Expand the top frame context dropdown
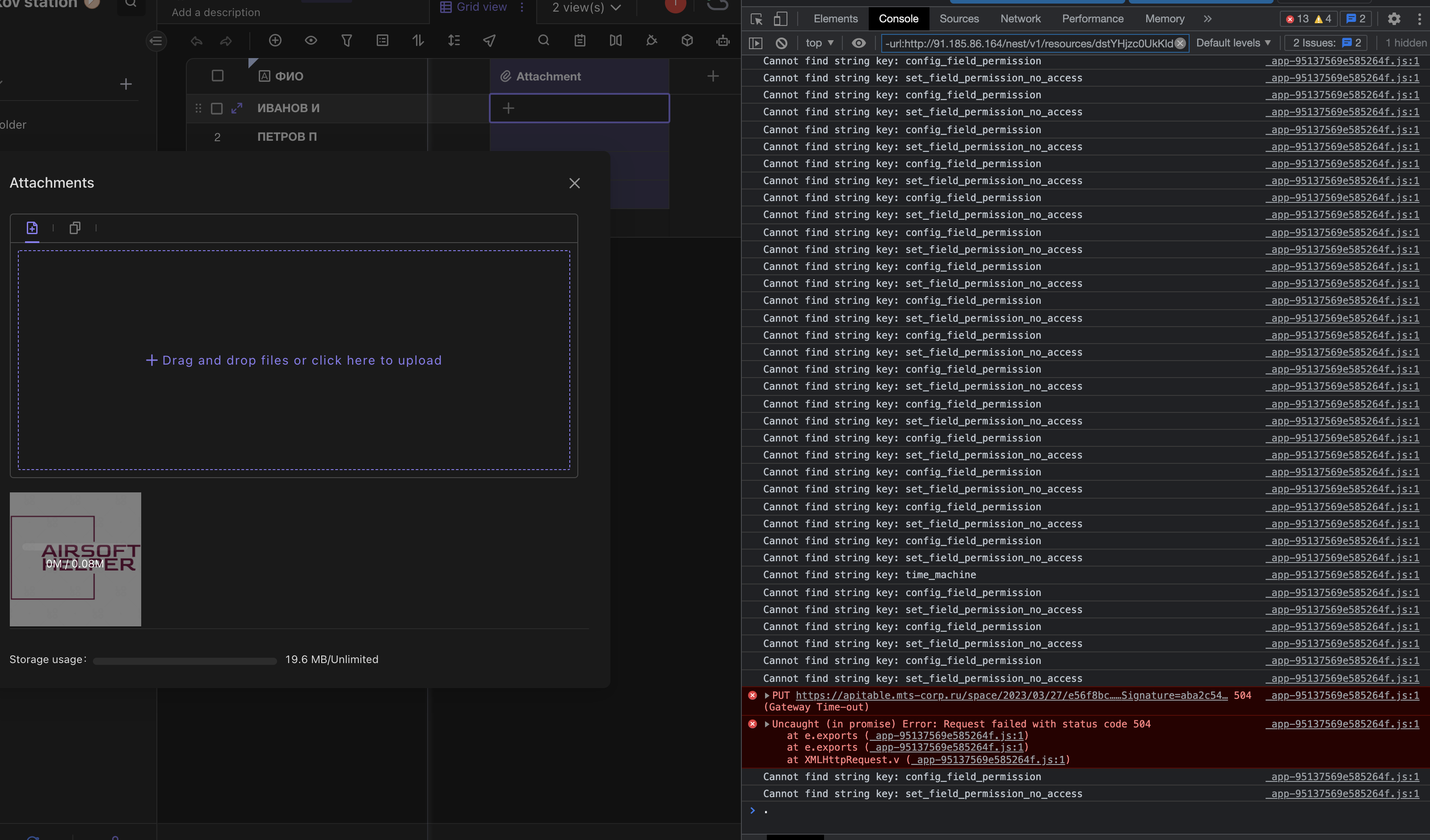Image resolution: width=1430 pixels, height=840 pixels. (x=819, y=42)
